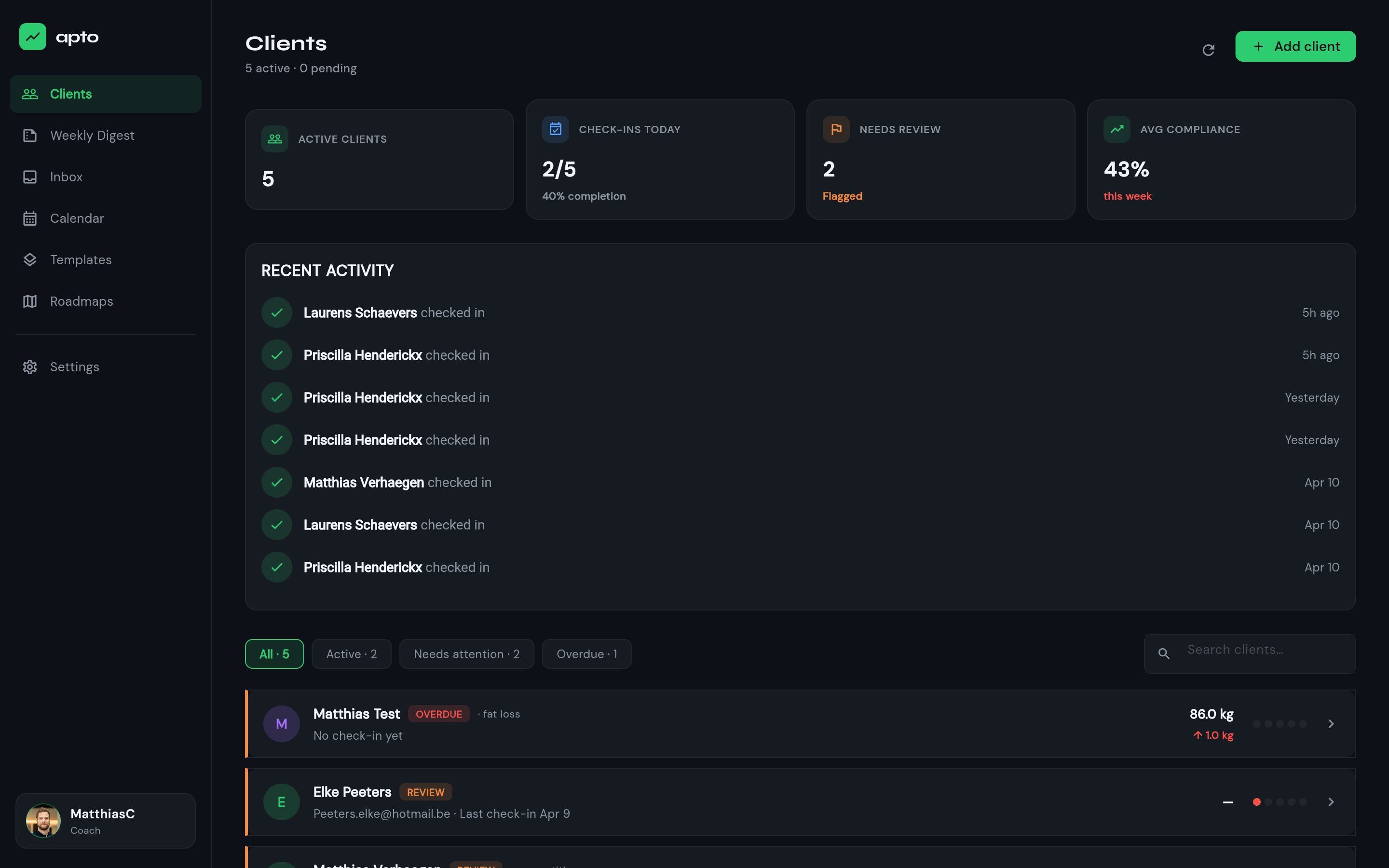Viewport: 1389px width, 868px height.
Task: Click the orange flag icon on Needs Review card
Action: [x=836, y=129]
